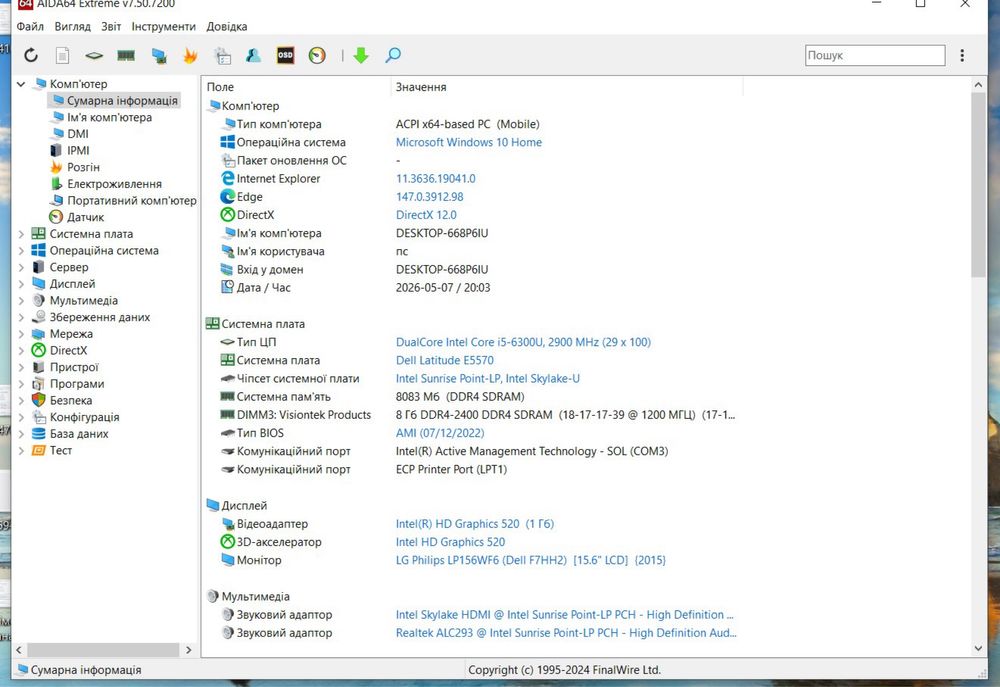Click the Edge icon in the list
The height and width of the screenshot is (687, 1000).
point(227,196)
